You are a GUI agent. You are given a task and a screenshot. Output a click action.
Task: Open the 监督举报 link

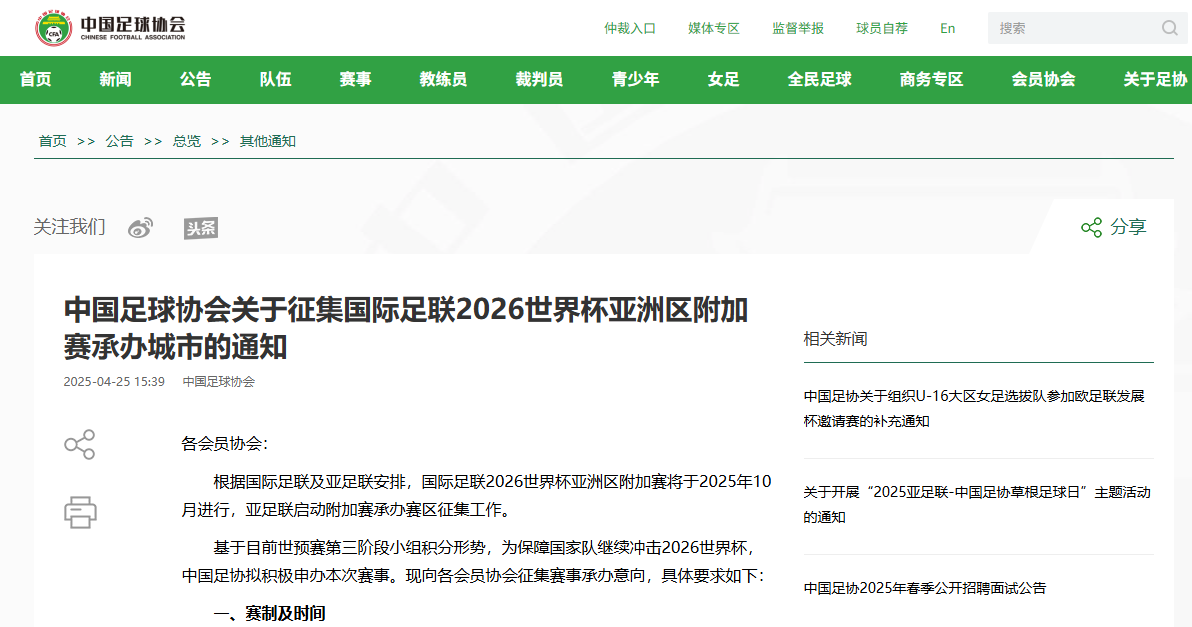coord(797,28)
